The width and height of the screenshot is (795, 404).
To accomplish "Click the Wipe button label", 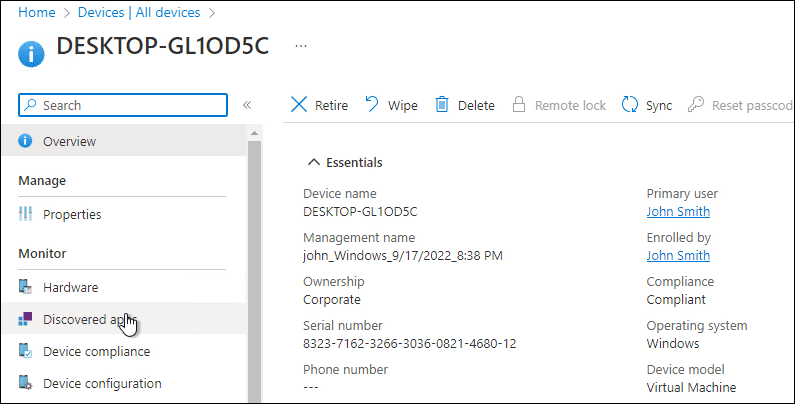I will tap(403, 105).
